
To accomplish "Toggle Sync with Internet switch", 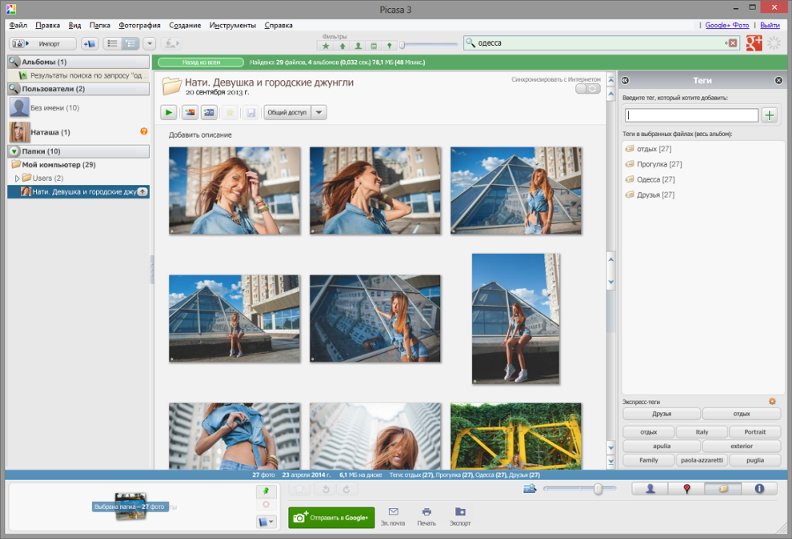I will click(x=588, y=89).
